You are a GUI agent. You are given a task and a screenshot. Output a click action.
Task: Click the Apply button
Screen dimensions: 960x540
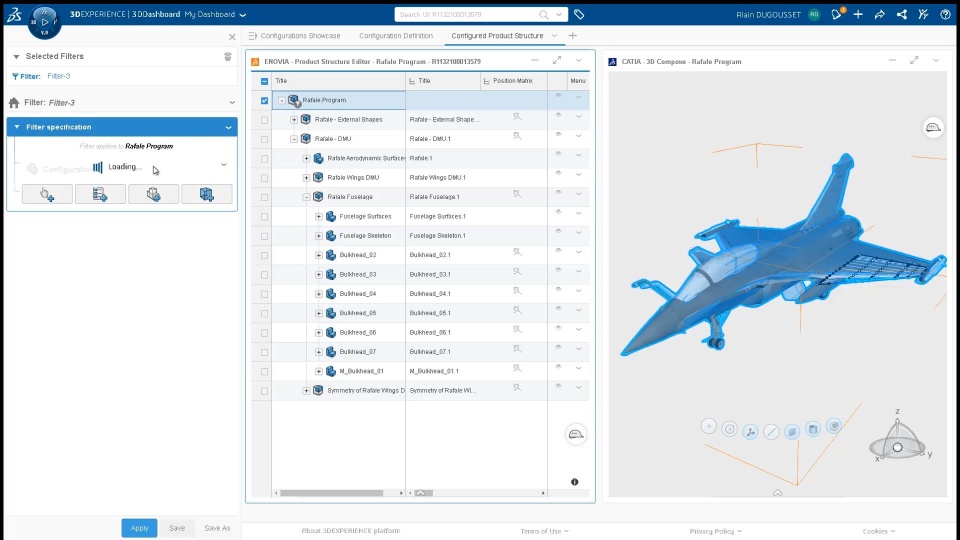click(x=139, y=528)
